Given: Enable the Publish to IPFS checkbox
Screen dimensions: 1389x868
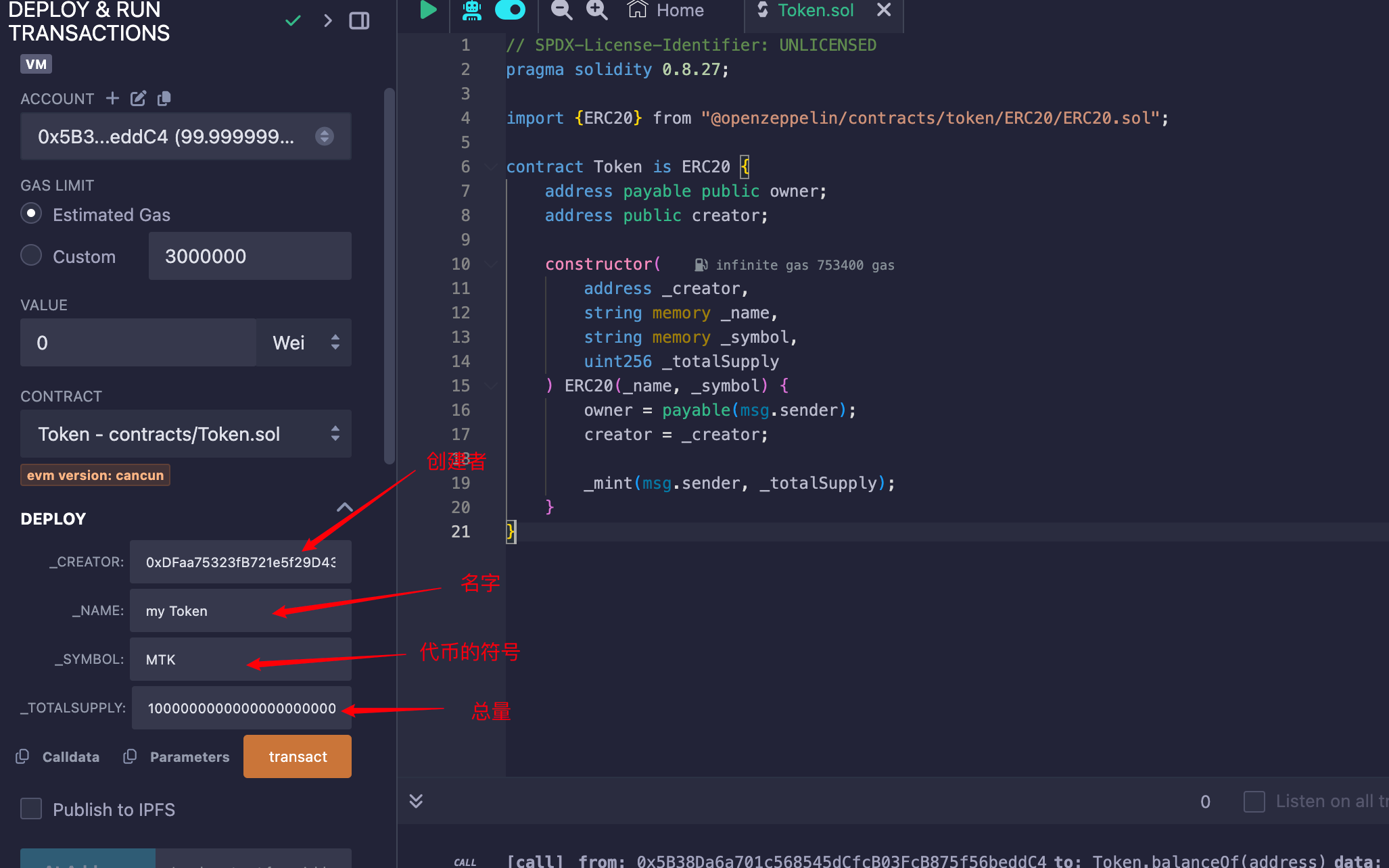Looking at the screenshot, I should pos(31,809).
